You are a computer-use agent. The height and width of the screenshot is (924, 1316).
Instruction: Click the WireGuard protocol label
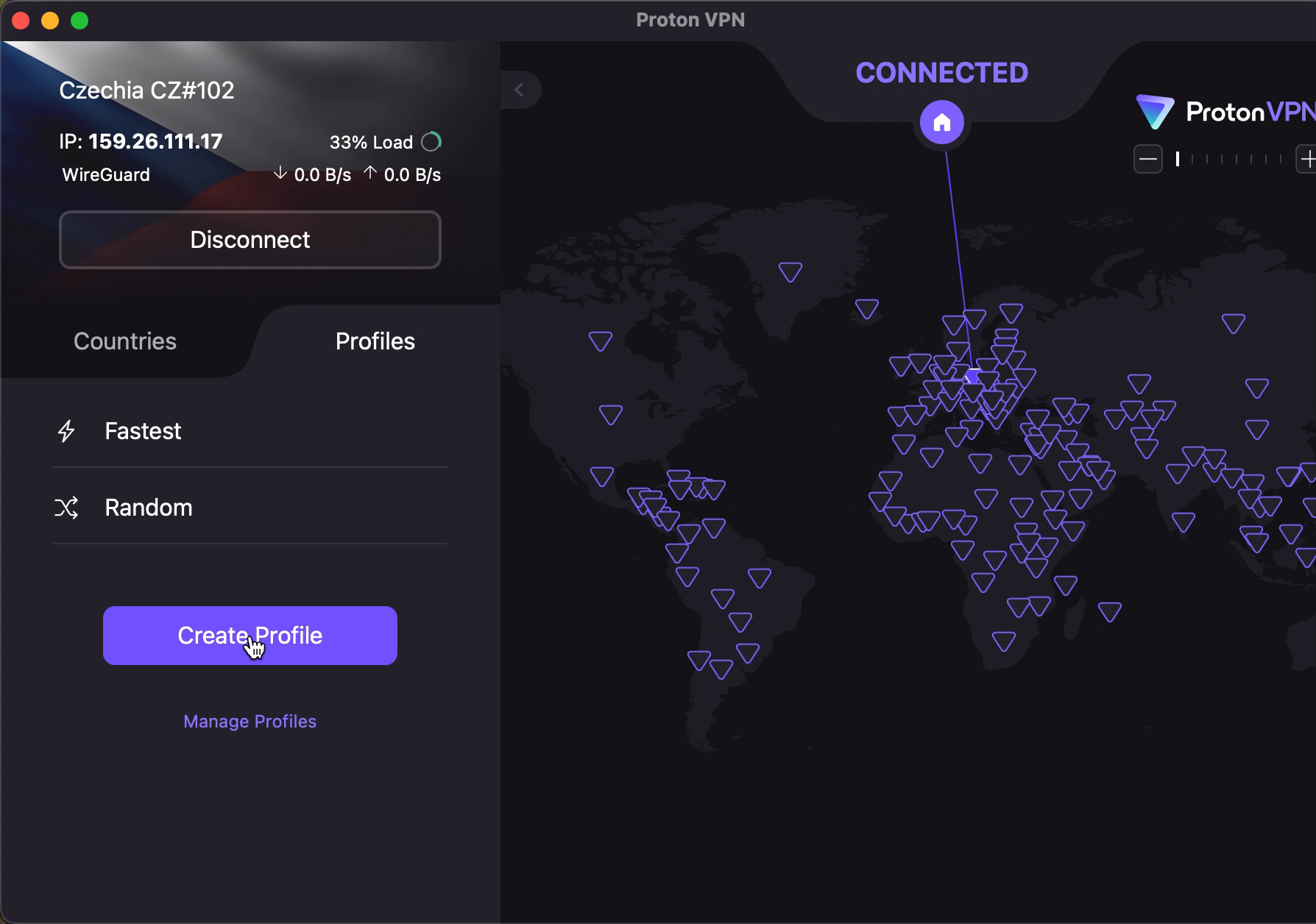[x=106, y=175]
